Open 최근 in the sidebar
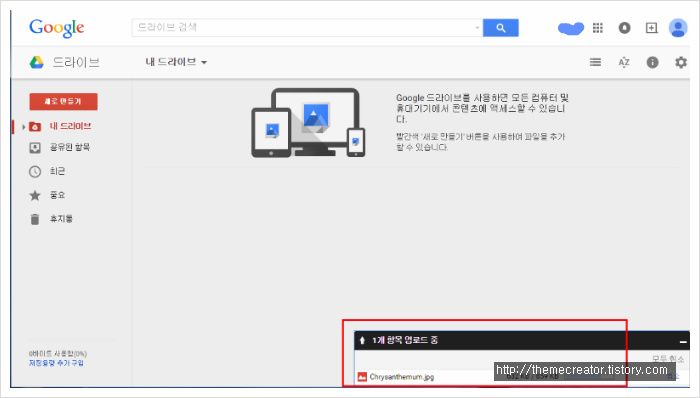The height and width of the screenshot is (398, 700). (58, 171)
